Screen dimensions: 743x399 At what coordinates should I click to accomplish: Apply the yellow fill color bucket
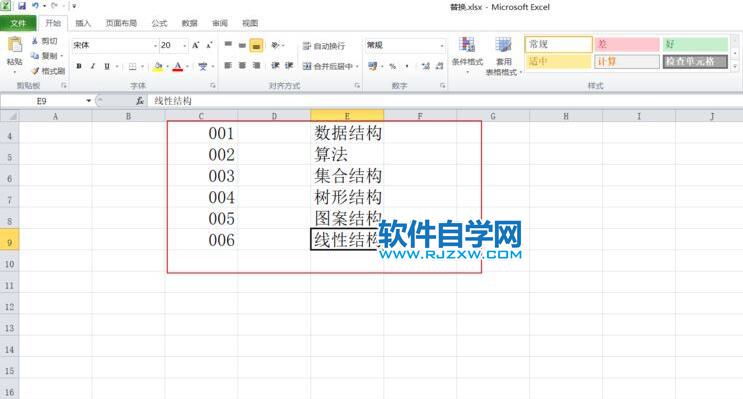(x=158, y=66)
